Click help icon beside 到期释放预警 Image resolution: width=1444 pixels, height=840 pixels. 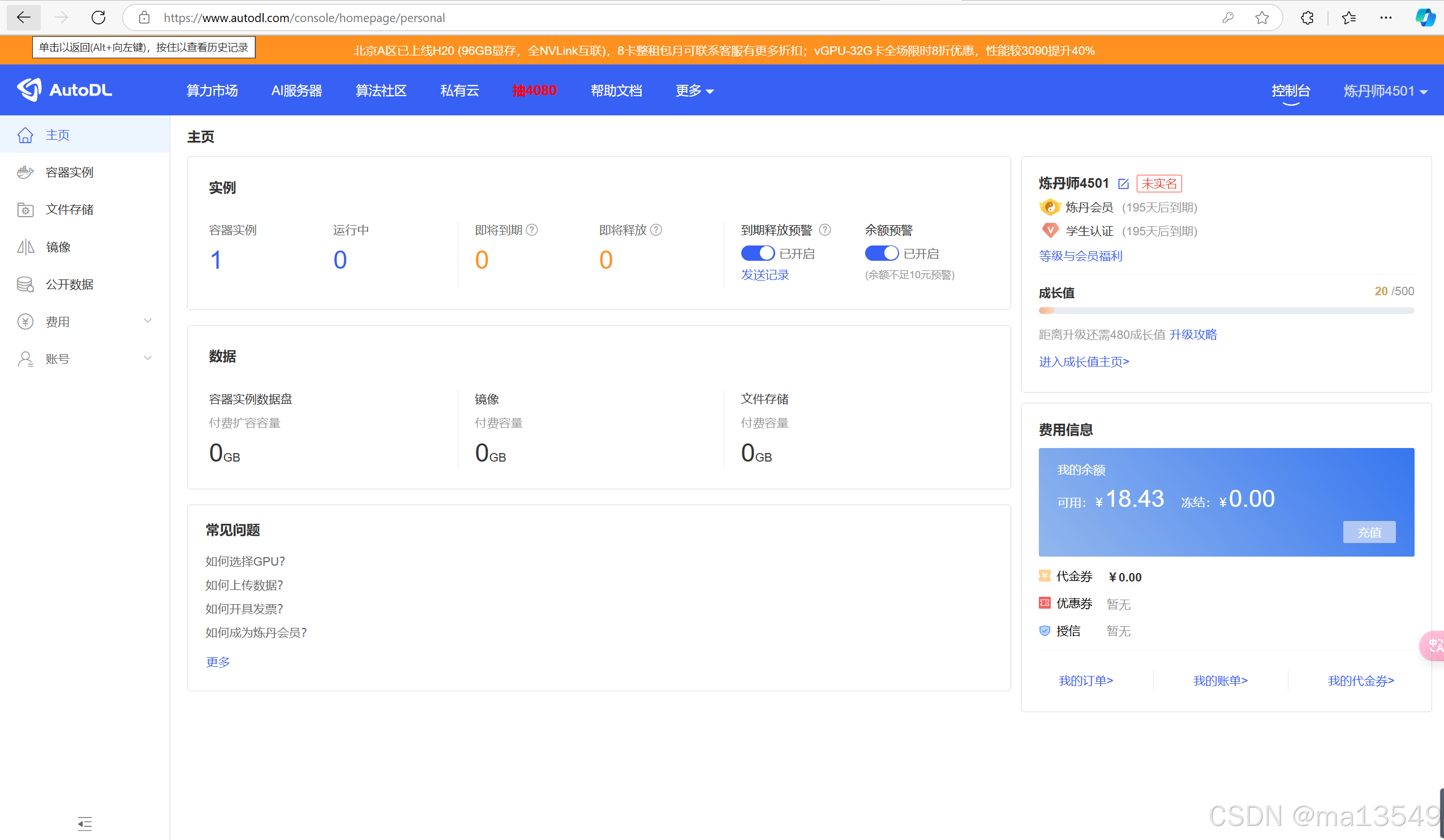pos(824,230)
